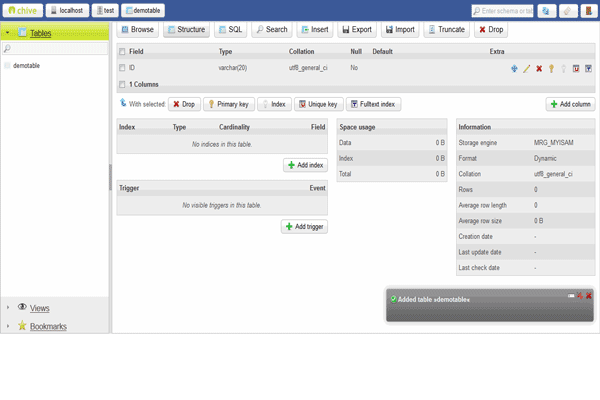
Task: Click the unique key icon in ID row
Action: tap(576, 68)
